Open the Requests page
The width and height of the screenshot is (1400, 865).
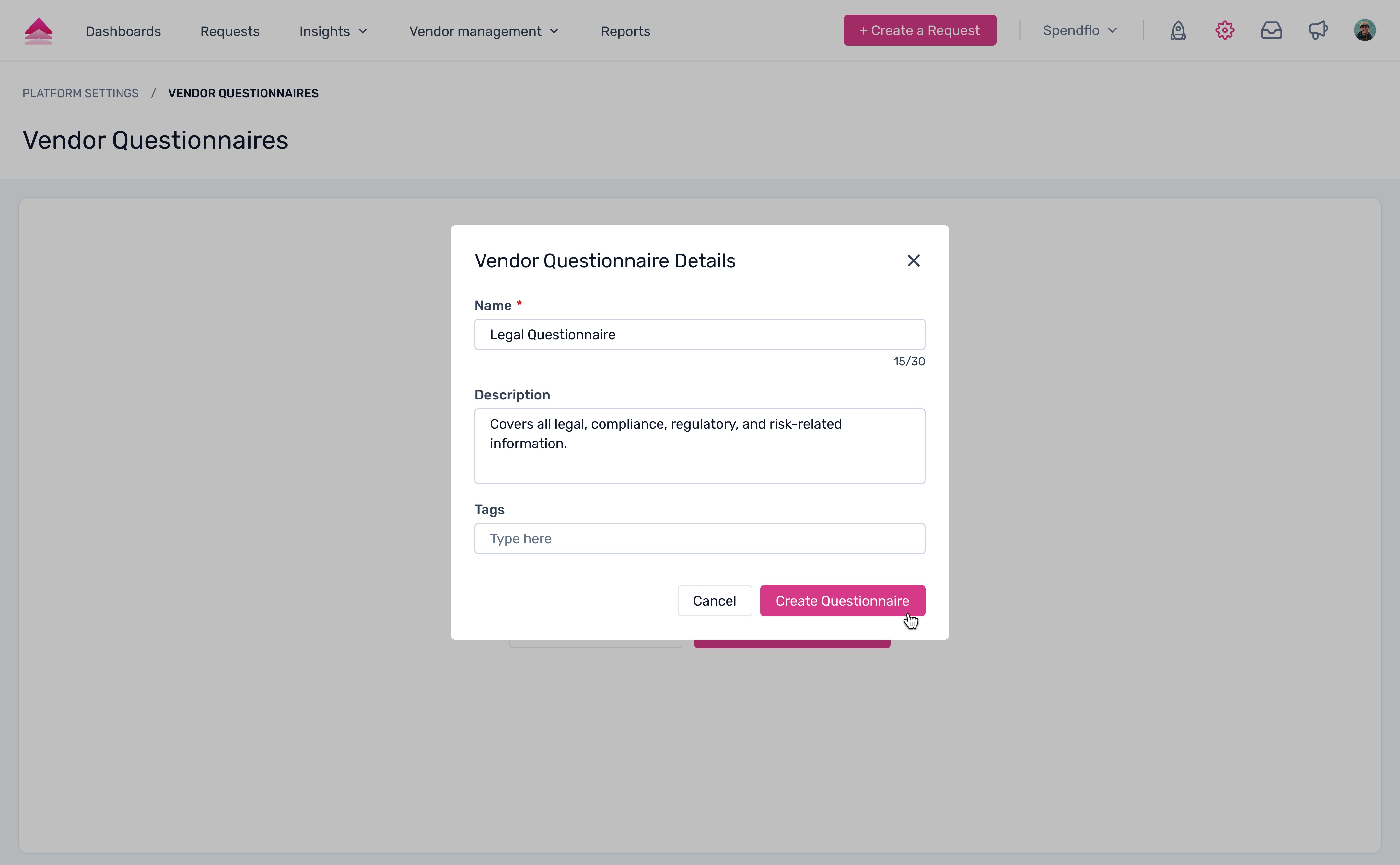pos(229,31)
